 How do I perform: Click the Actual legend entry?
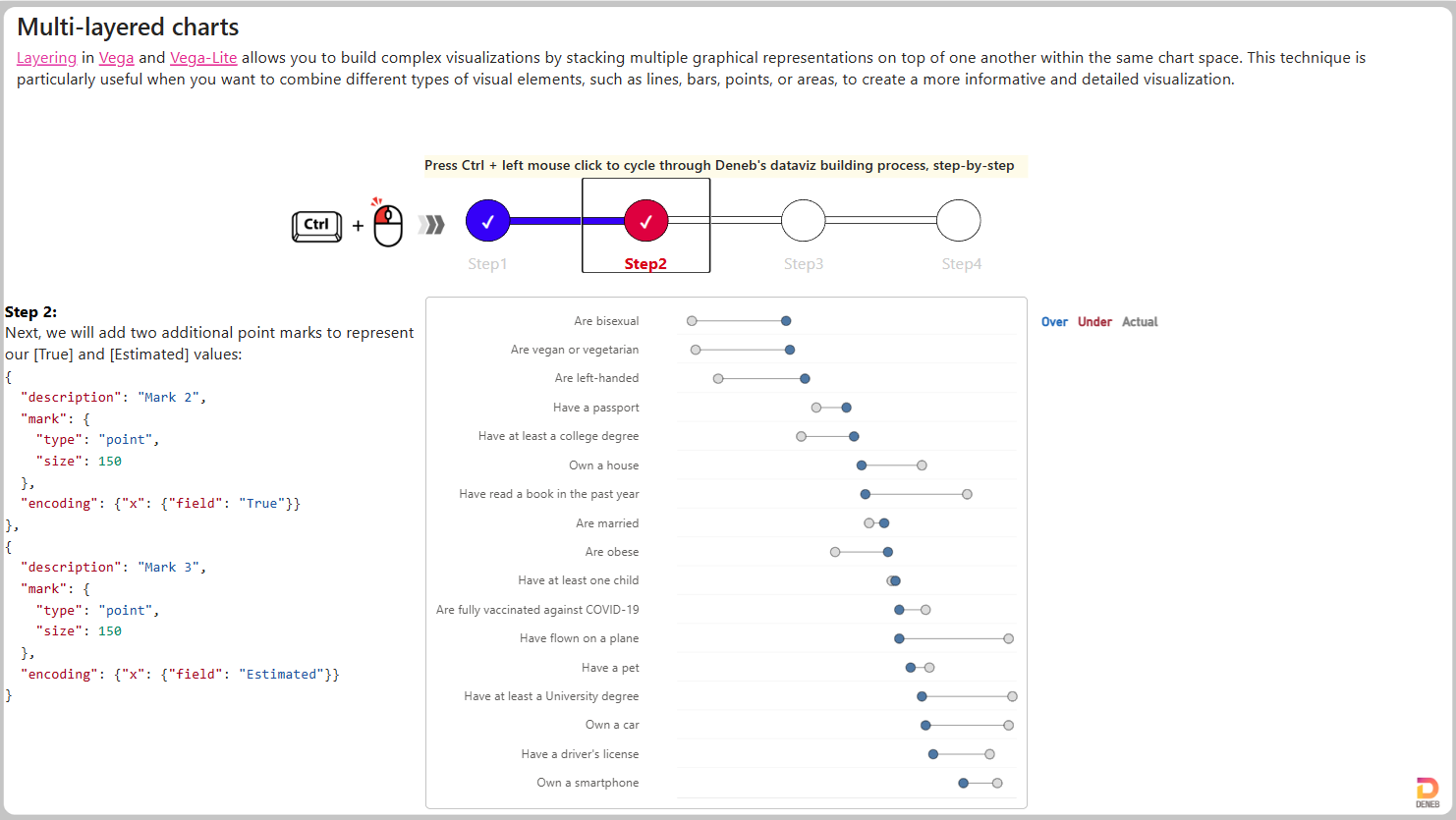coord(1140,322)
